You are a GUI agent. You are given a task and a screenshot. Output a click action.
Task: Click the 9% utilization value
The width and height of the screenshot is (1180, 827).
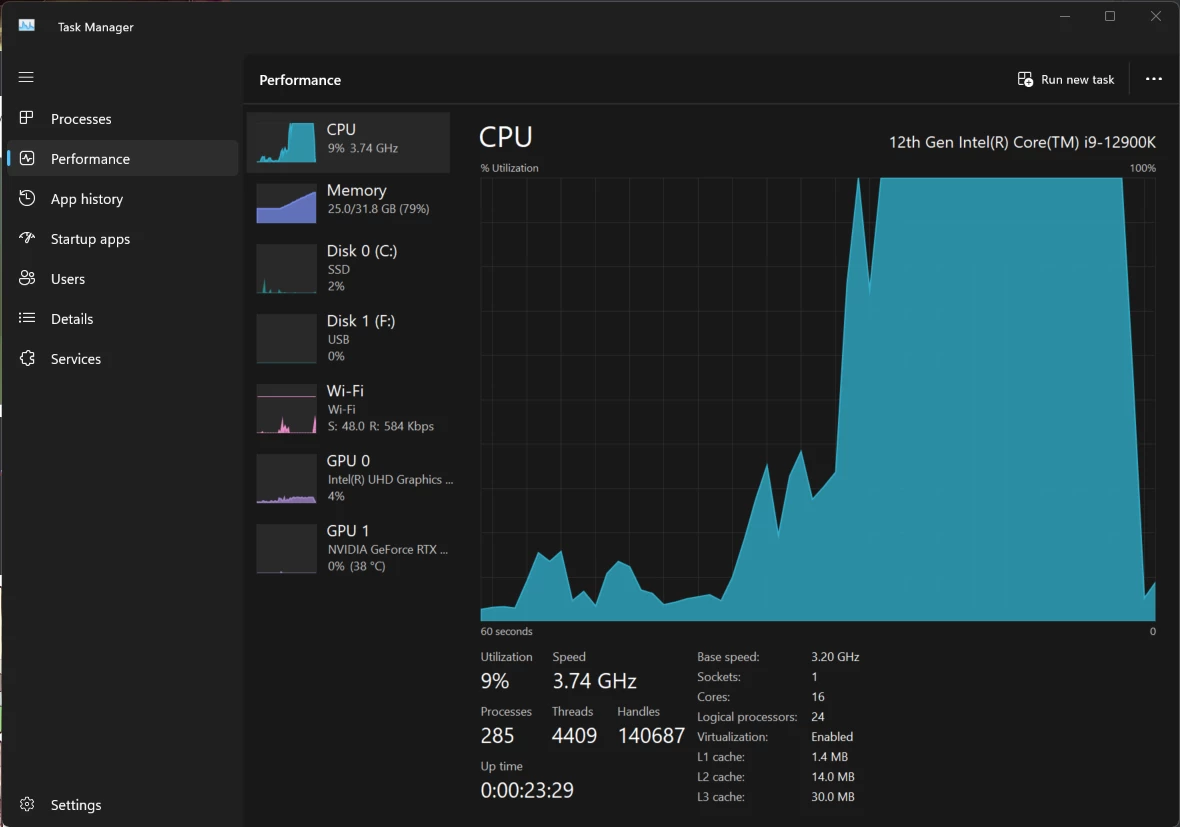(494, 681)
